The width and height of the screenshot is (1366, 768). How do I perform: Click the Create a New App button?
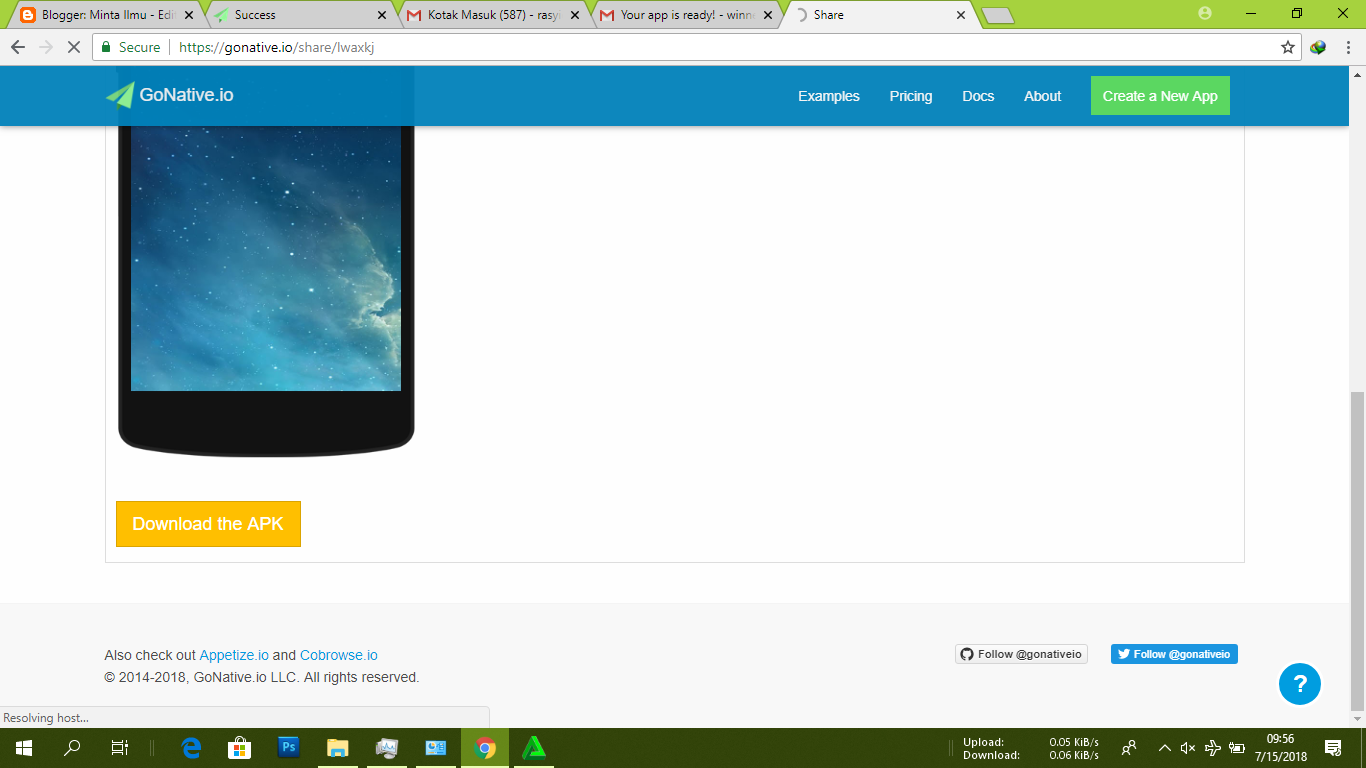tap(1160, 96)
